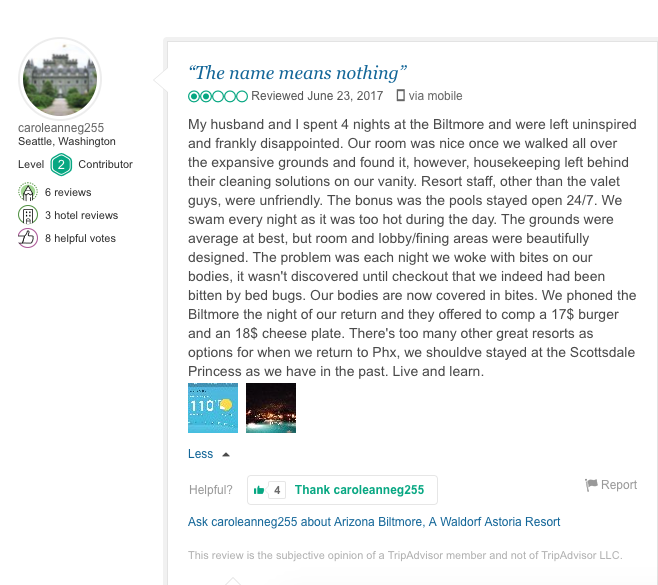This screenshot has height=585, width=658.
Task: Open review title "The name means nothing"
Action: tap(298, 72)
